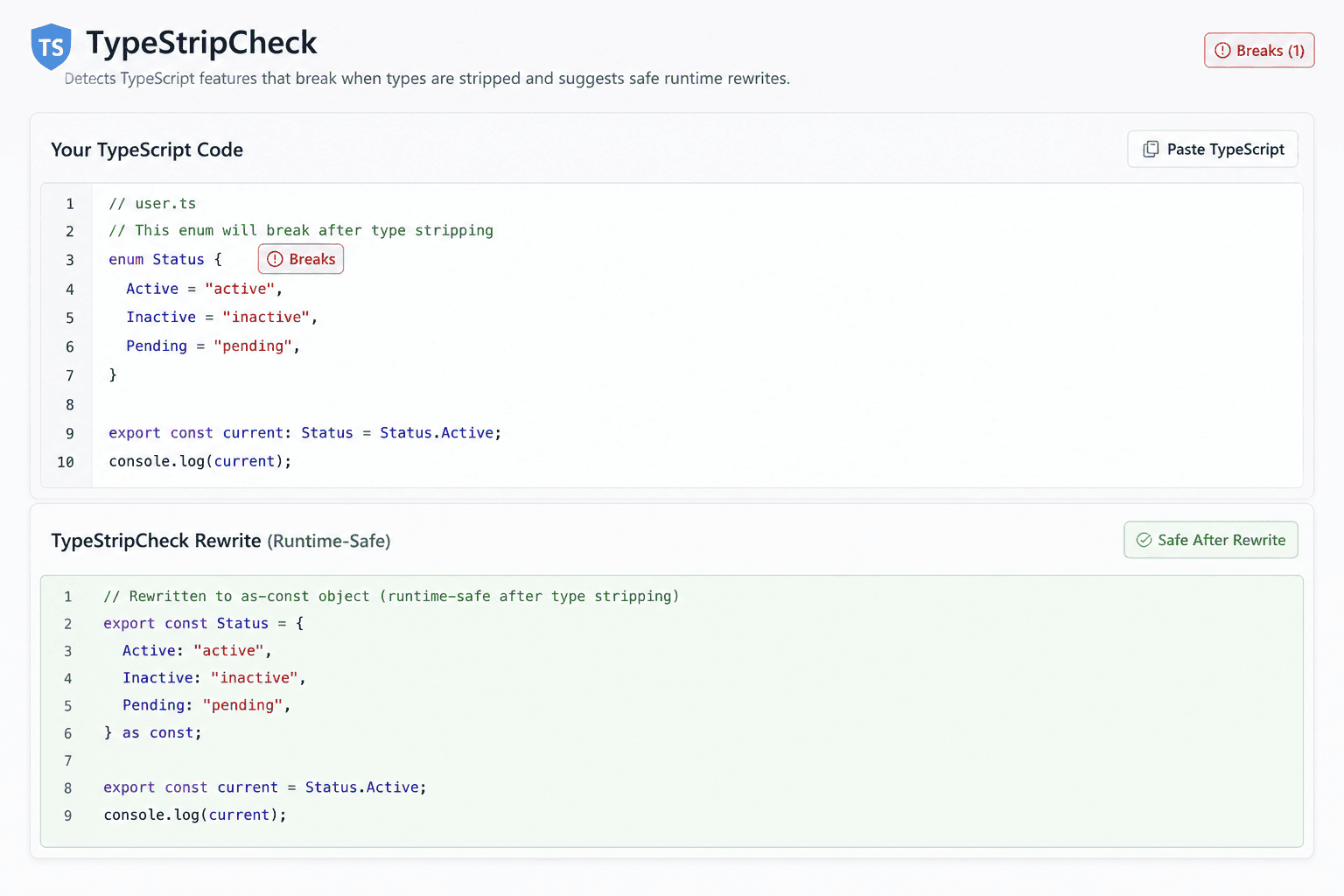The width and height of the screenshot is (1344, 896).
Task: Click the Safe After Rewrite badge
Action: click(x=1211, y=540)
